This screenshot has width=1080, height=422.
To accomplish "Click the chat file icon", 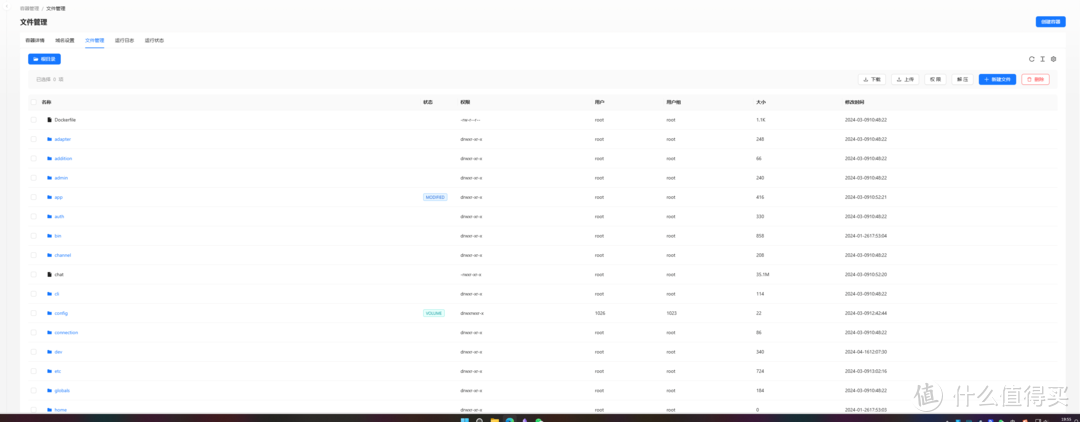I will pos(49,274).
